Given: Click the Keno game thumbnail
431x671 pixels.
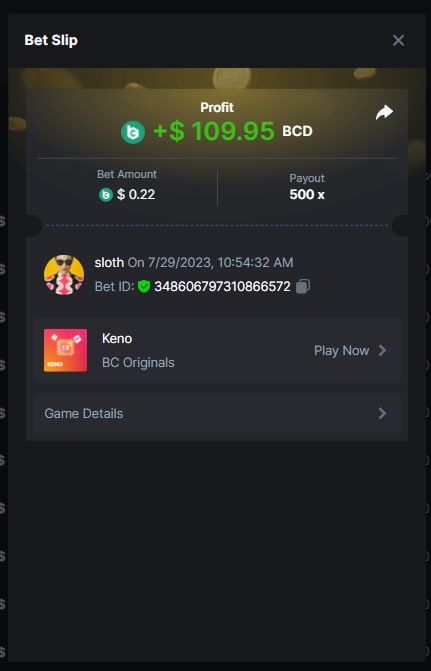Looking at the screenshot, I should (x=65, y=350).
